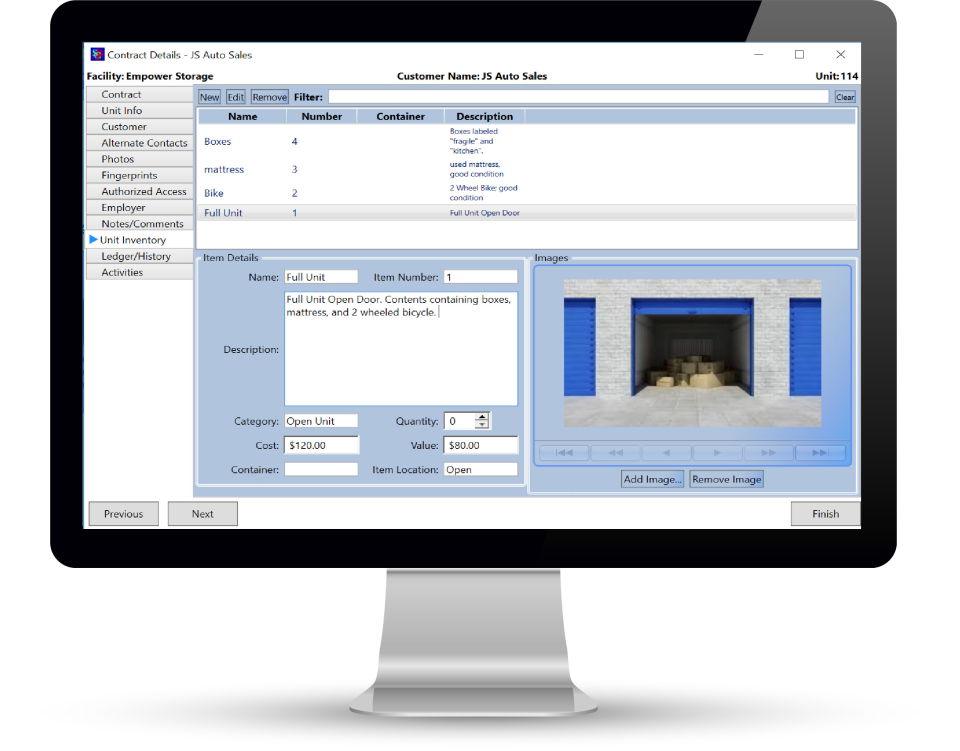The height and width of the screenshot is (751, 960).
Task: Click the New inventory item button
Action: [209, 97]
